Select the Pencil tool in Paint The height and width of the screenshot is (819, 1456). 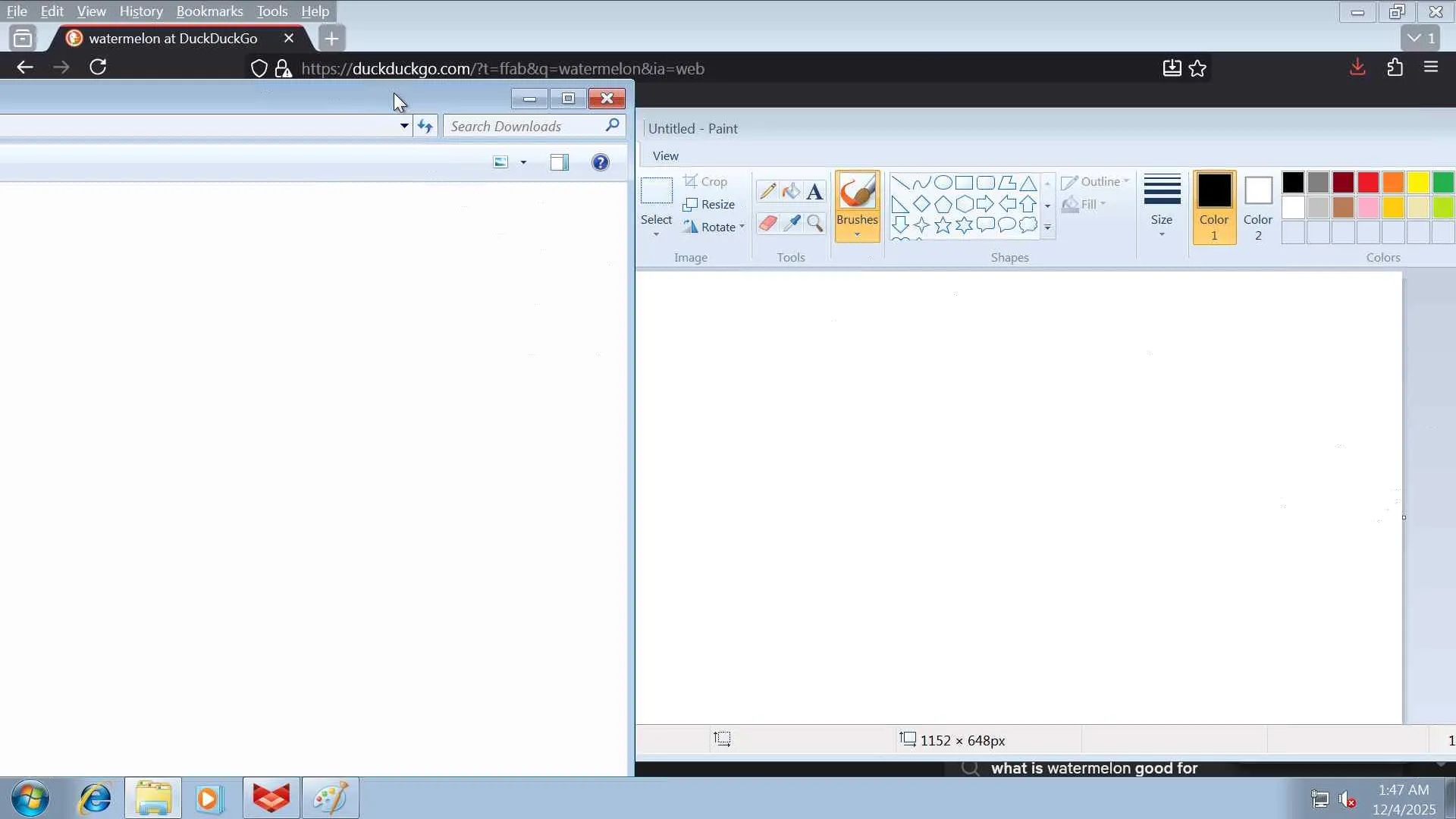[767, 191]
